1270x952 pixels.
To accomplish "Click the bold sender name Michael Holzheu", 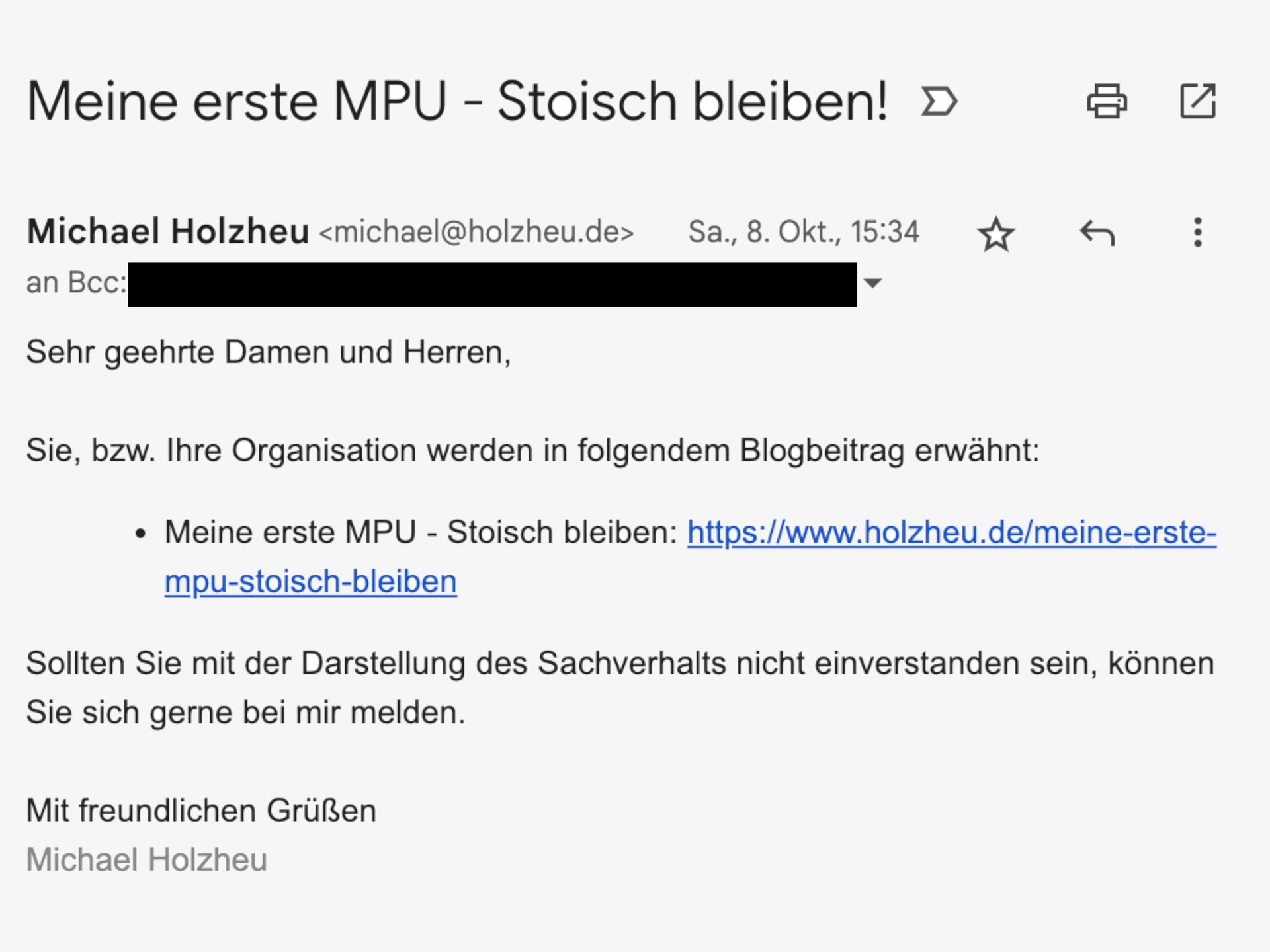I will 168,231.
